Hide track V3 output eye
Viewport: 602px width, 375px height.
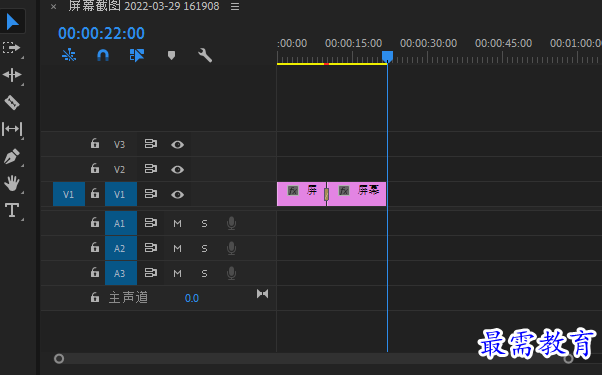pos(177,145)
